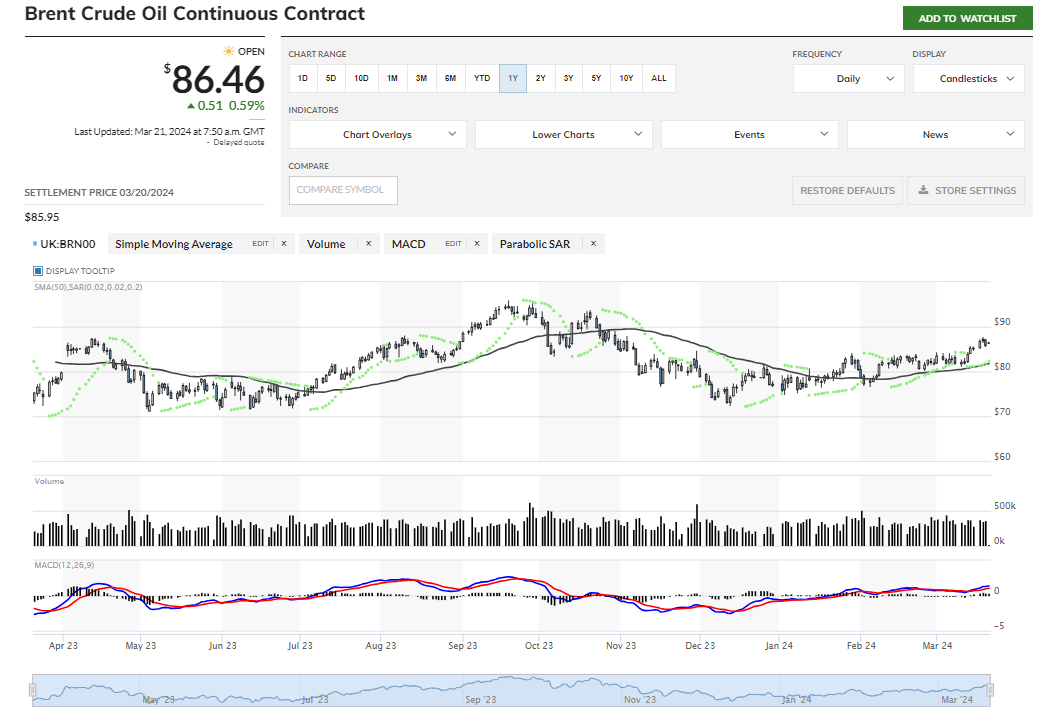Toggle the Display Tooltip checkbox
Viewport: 1057px width, 717px height.
pos(38,271)
